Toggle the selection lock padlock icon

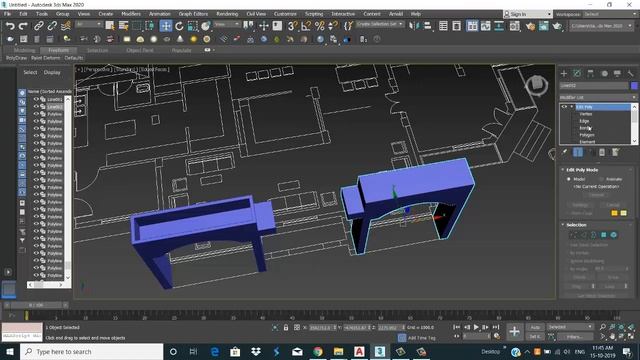(x=286, y=327)
